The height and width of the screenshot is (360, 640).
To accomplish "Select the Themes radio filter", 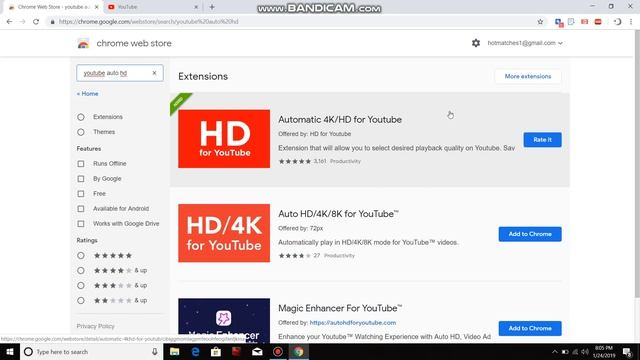I will [x=81, y=132].
